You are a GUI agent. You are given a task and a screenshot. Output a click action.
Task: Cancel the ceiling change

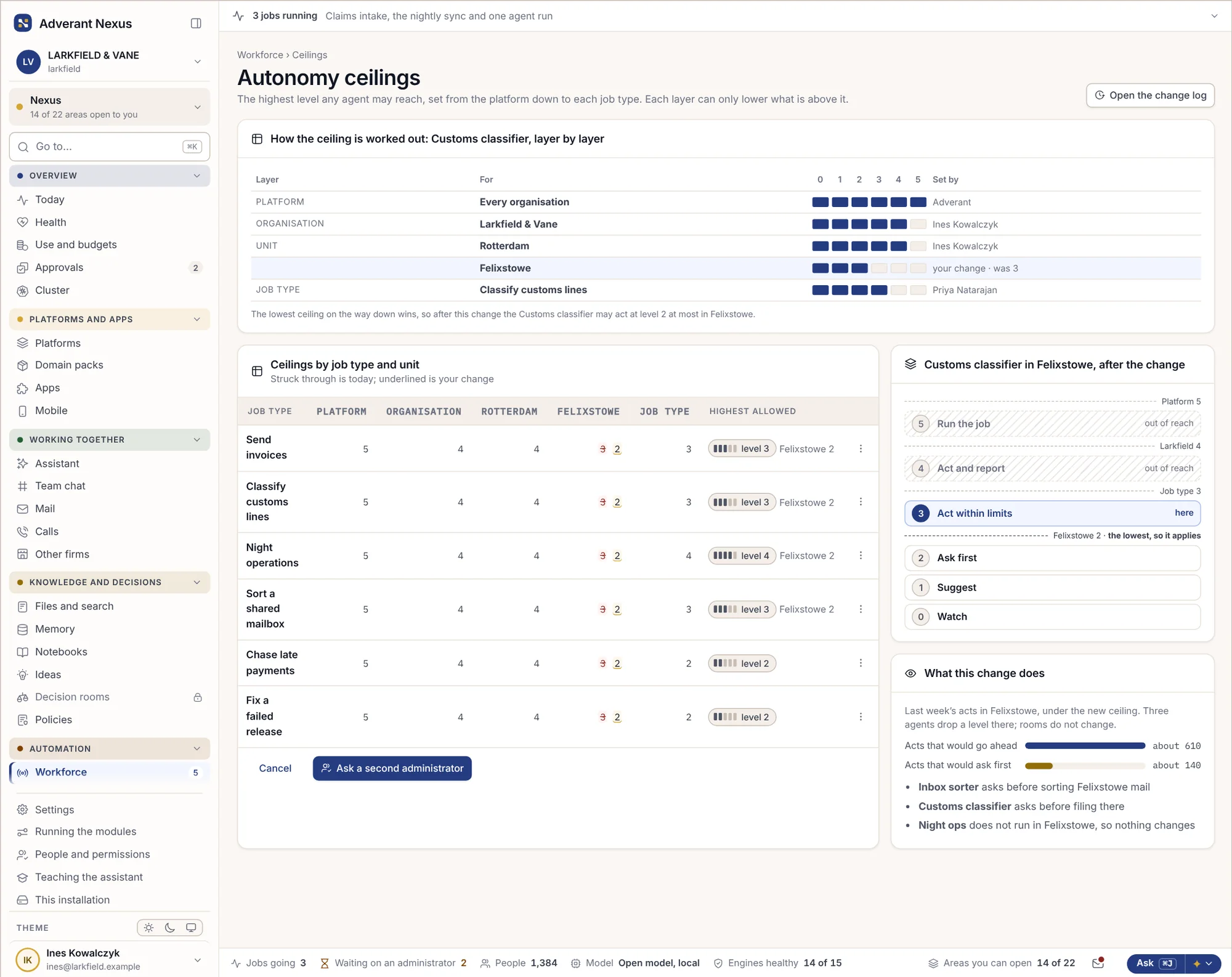click(275, 769)
